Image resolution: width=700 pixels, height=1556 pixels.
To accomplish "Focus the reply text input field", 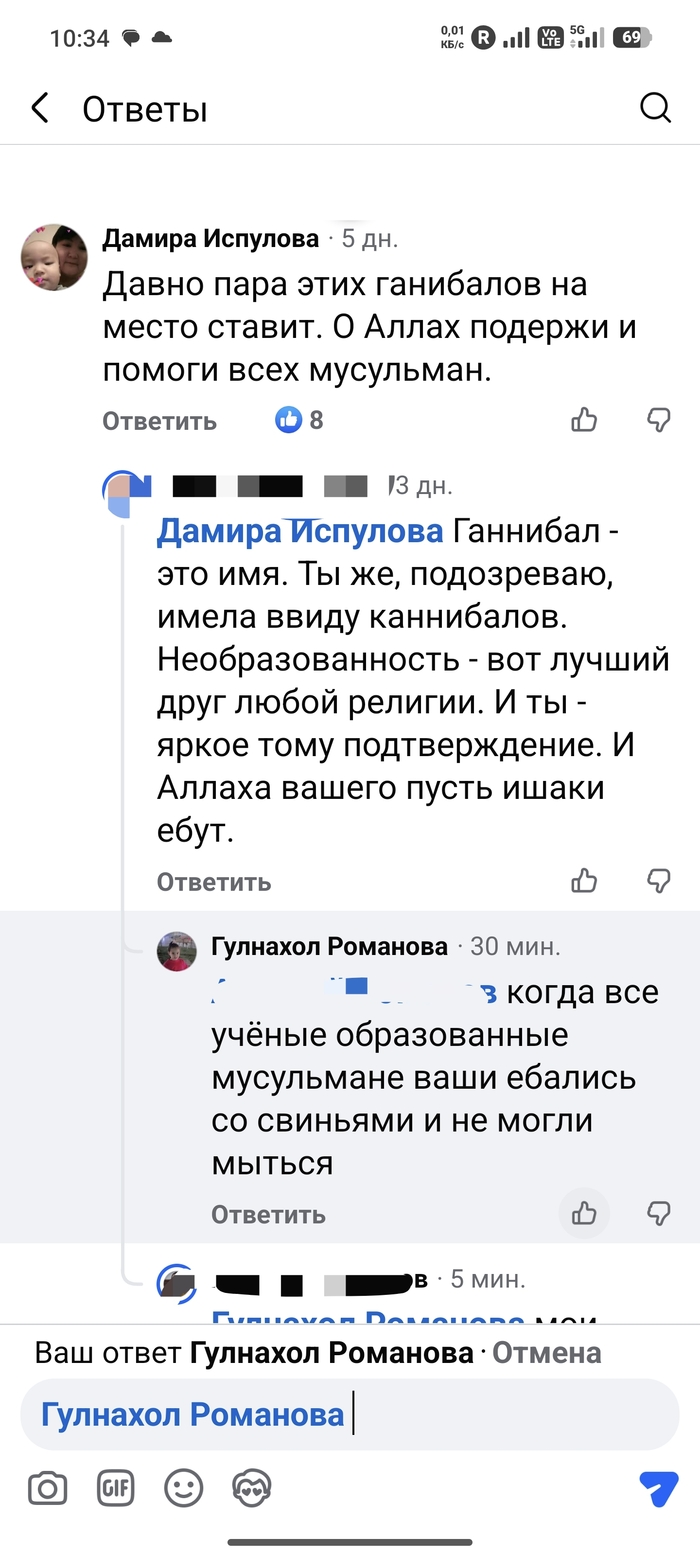I will click(500, 1415).
